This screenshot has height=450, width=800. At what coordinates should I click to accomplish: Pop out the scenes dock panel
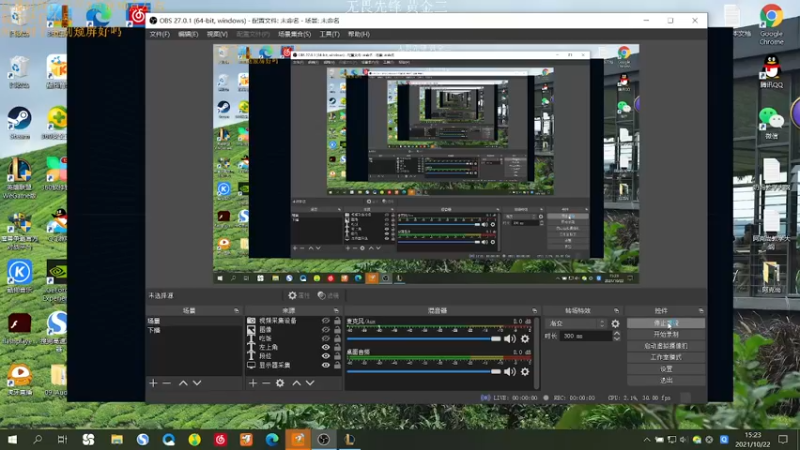[236, 311]
